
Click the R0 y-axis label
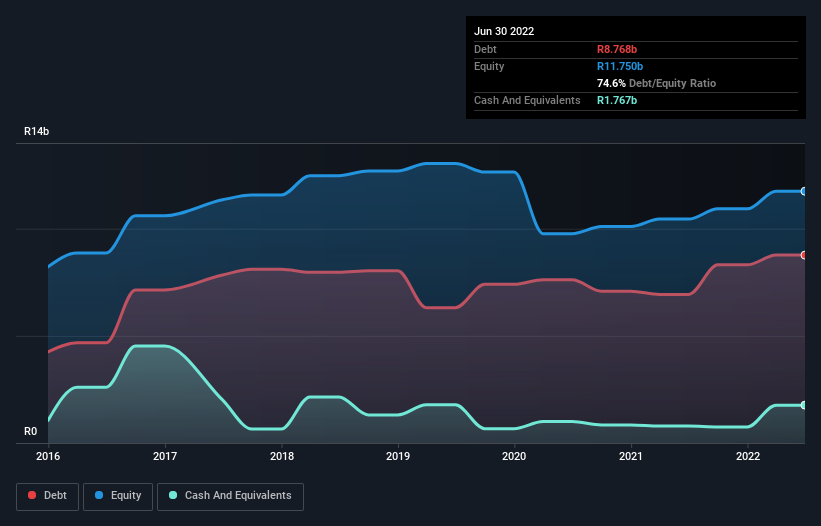pyautogui.click(x=30, y=431)
